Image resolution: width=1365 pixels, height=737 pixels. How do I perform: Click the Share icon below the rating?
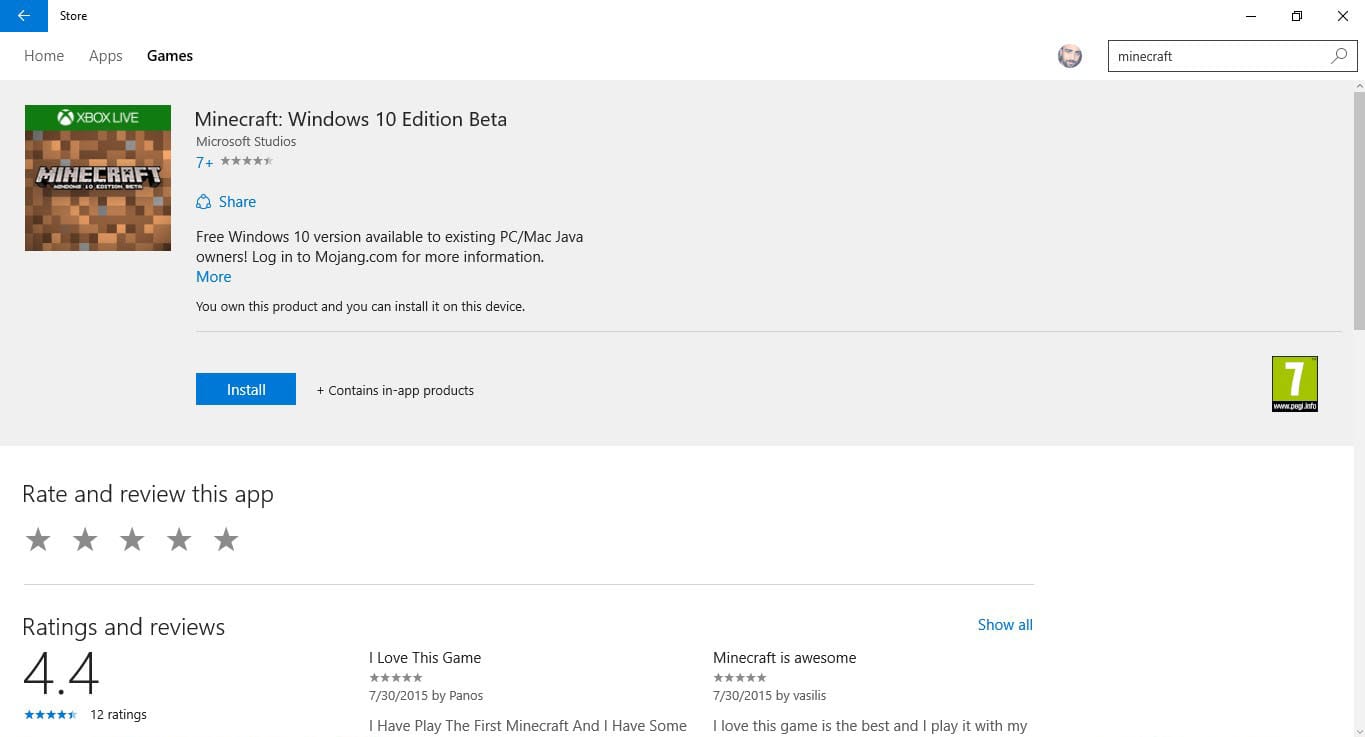[x=204, y=202]
